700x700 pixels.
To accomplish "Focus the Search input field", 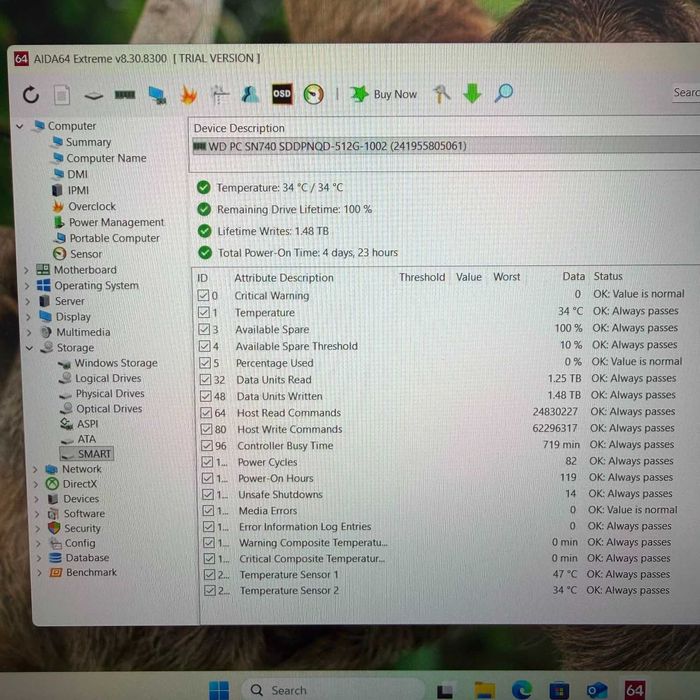I will (x=686, y=92).
